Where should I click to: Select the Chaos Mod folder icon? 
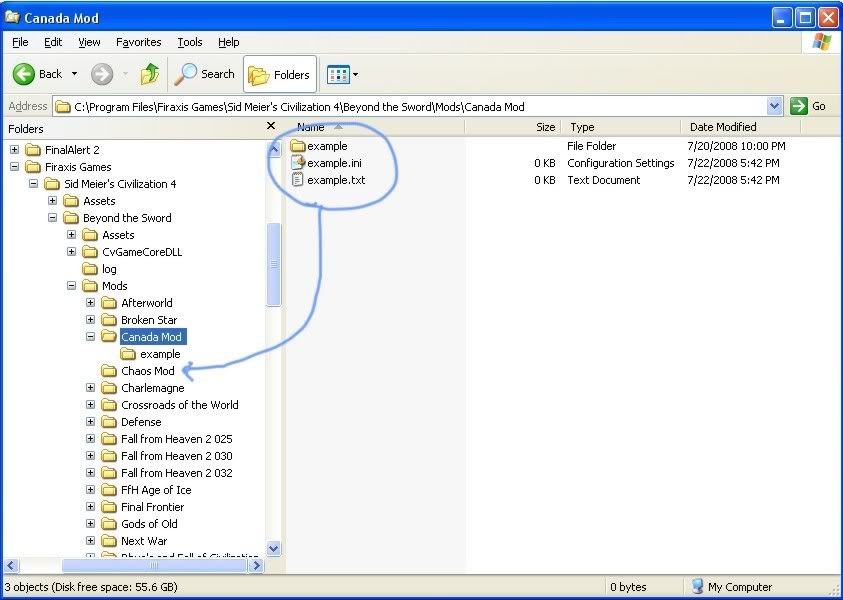coord(109,370)
